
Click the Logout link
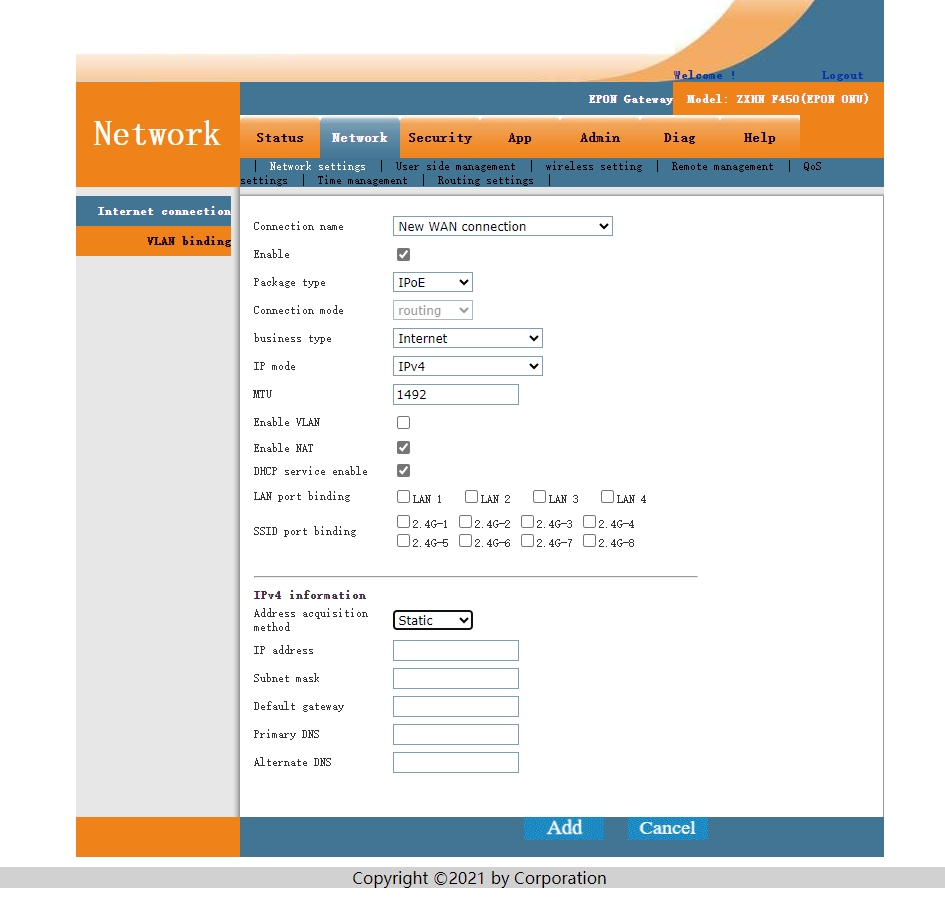click(x=842, y=75)
